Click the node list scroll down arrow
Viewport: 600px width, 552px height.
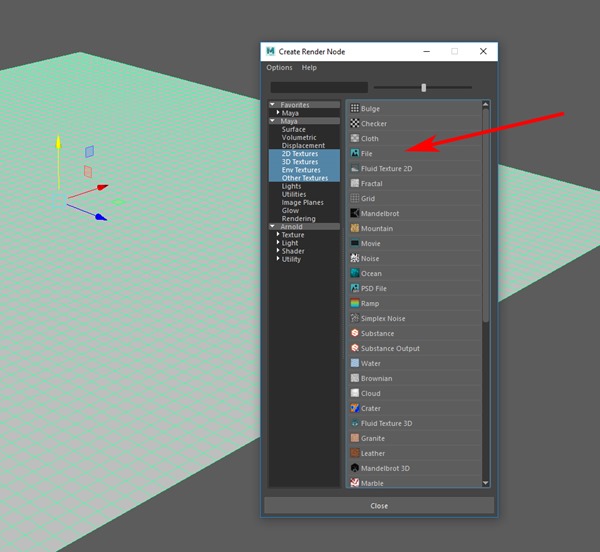(486, 483)
